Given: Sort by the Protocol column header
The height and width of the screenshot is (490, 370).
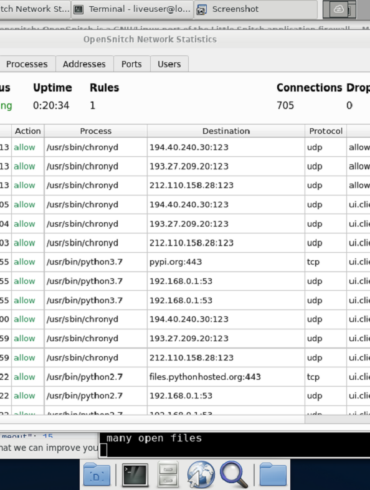Looking at the screenshot, I should 326,131.
